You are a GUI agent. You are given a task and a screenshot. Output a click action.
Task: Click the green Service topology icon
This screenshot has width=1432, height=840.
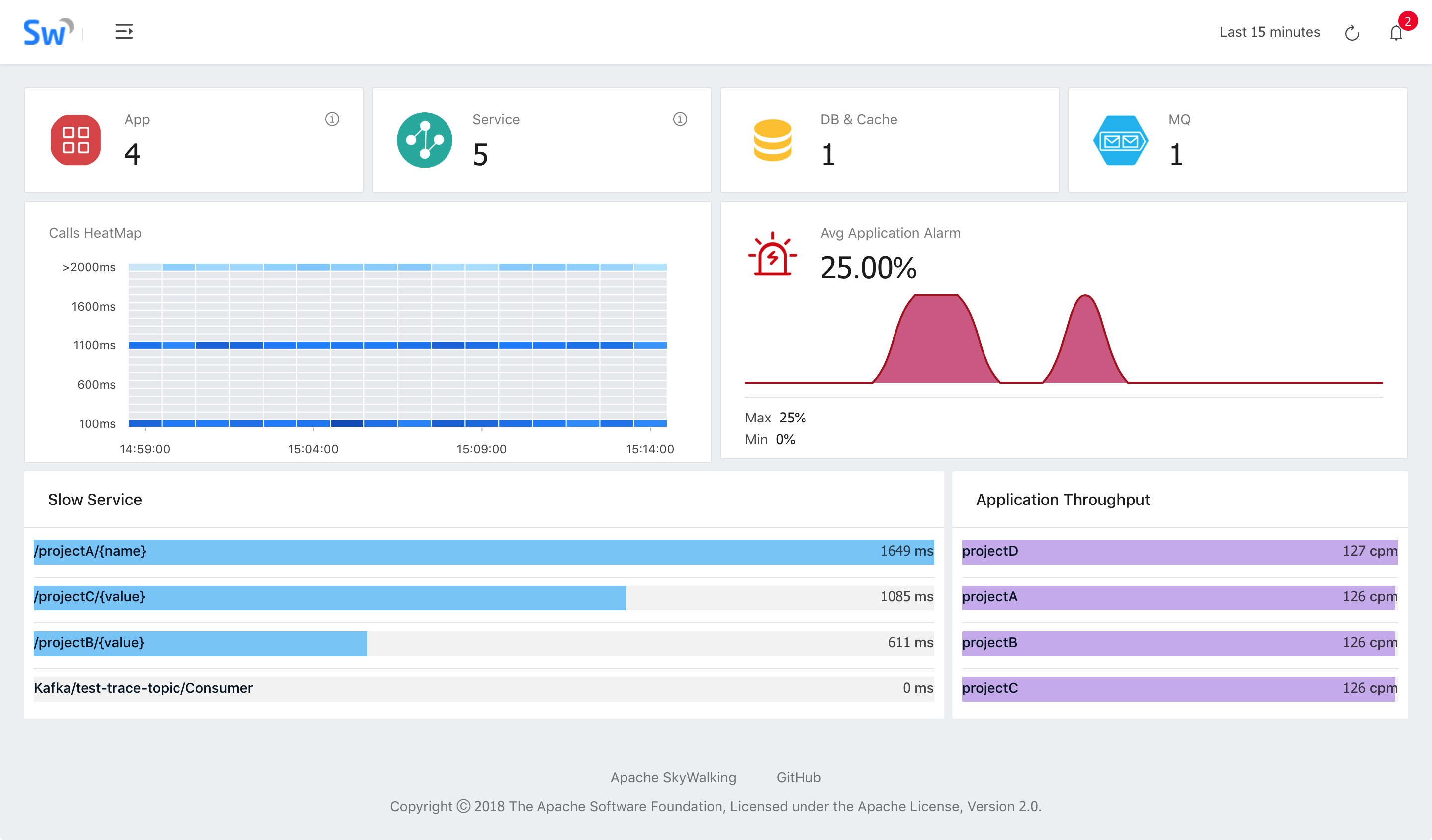click(425, 140)
